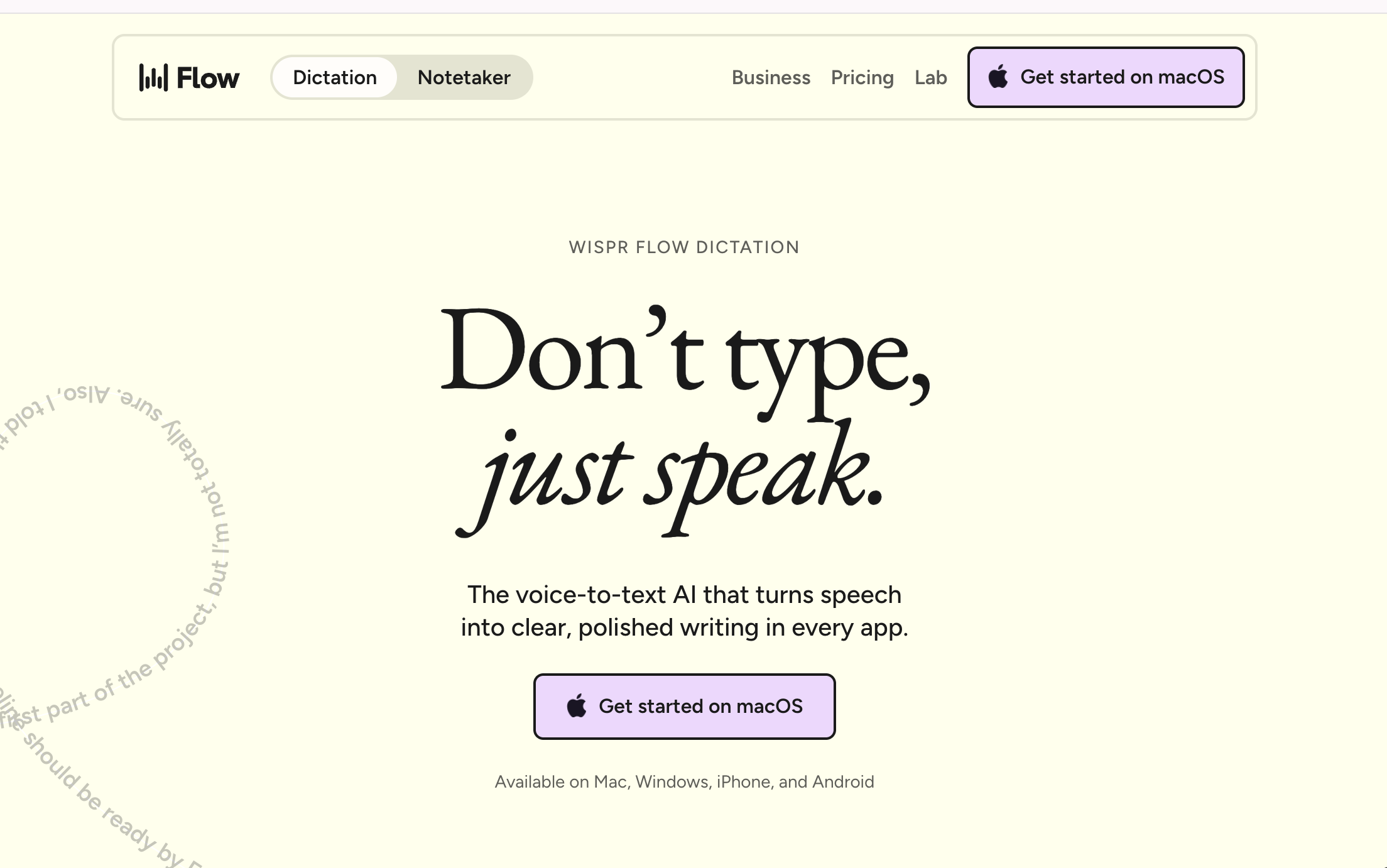The height and width of the screenshot is (868, 1387).
Task: Click the header Get started on macOS button
Action: pos(1106,77)
